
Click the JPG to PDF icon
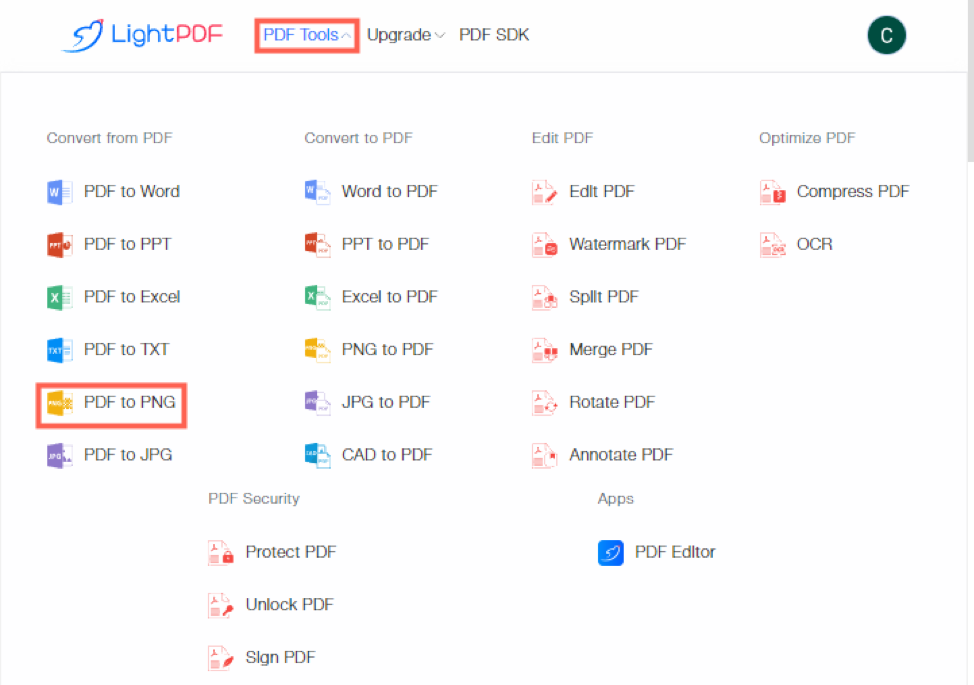pos(317,403)
